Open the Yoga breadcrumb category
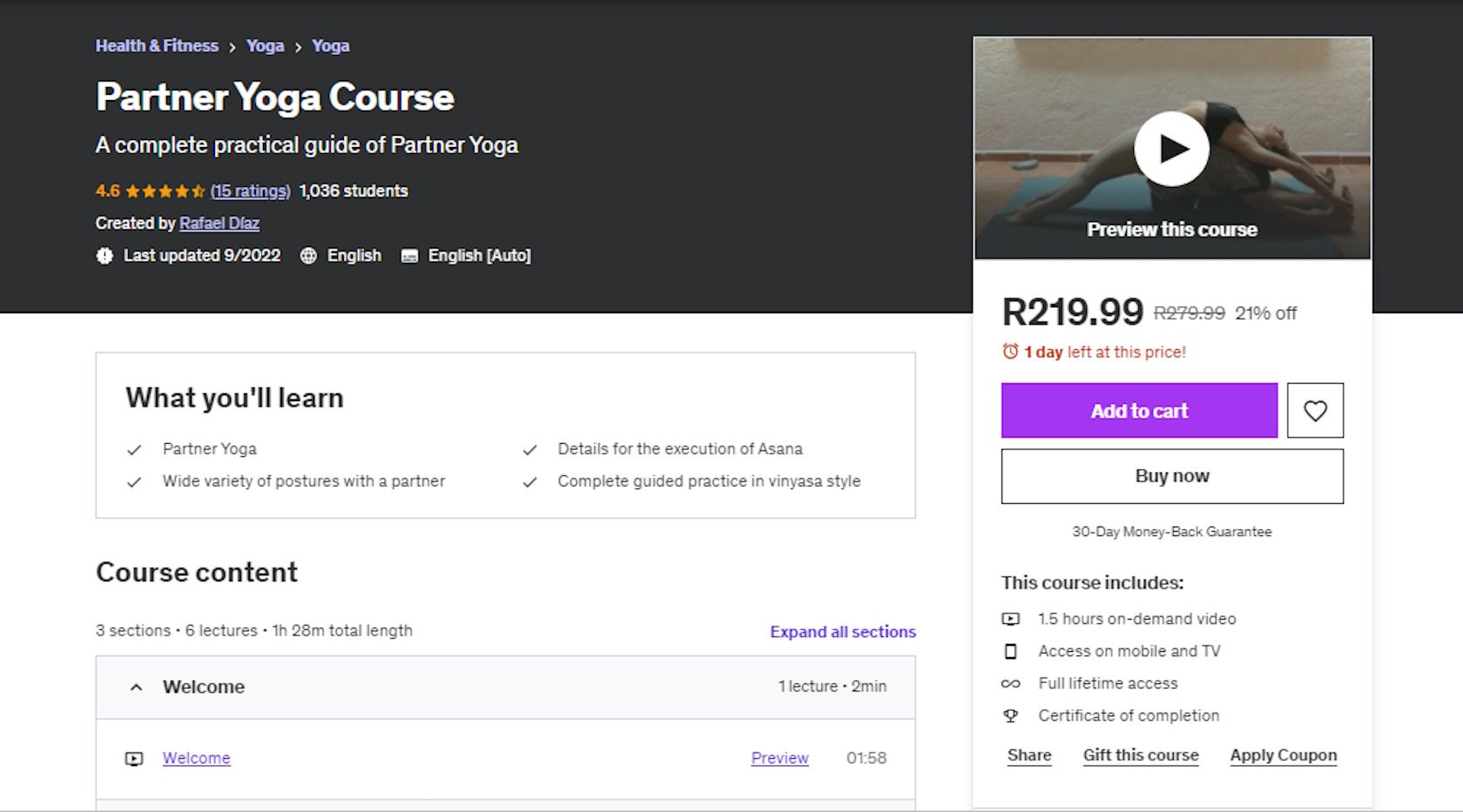This screenshot has height=812, width=1463. [x=264, y=45]
